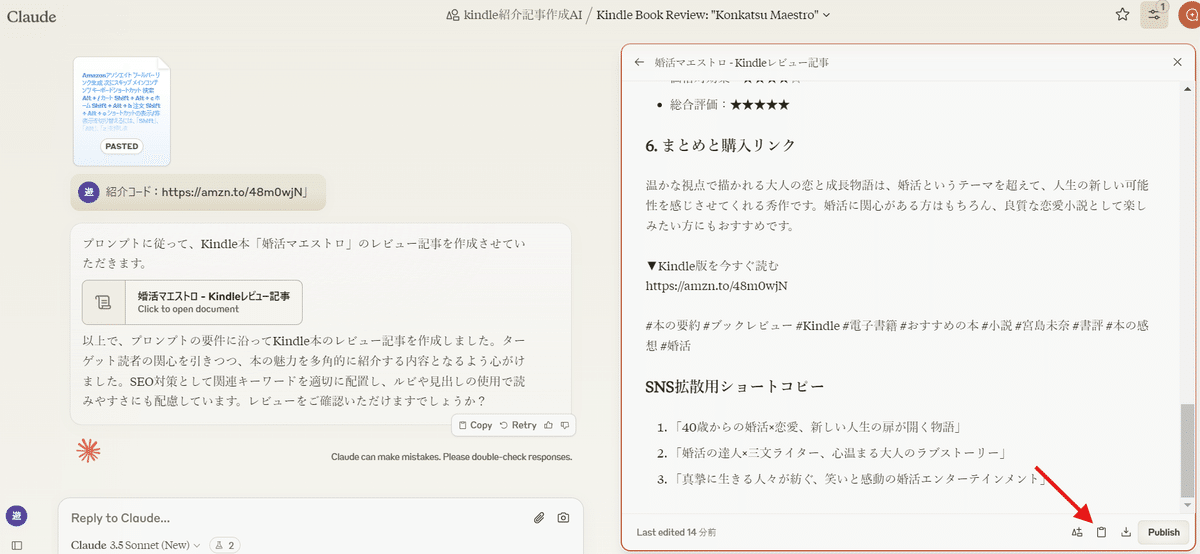Click the orange Claude spark logo
Screen dimensions: 1200x554
[x=89, y=450]
